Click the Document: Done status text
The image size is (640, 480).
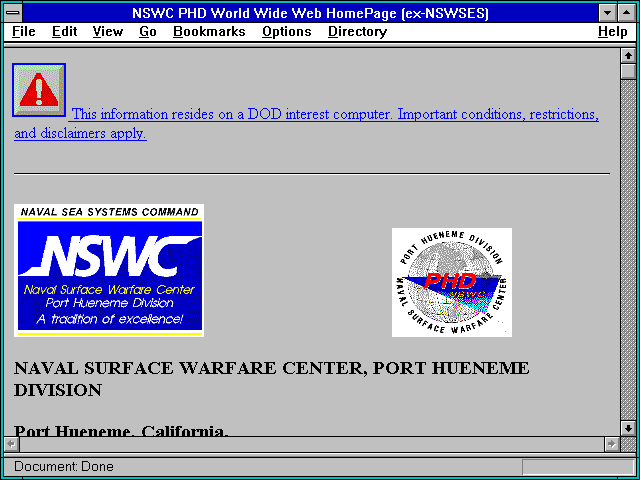pyautogui.click(x=64, y=467)
